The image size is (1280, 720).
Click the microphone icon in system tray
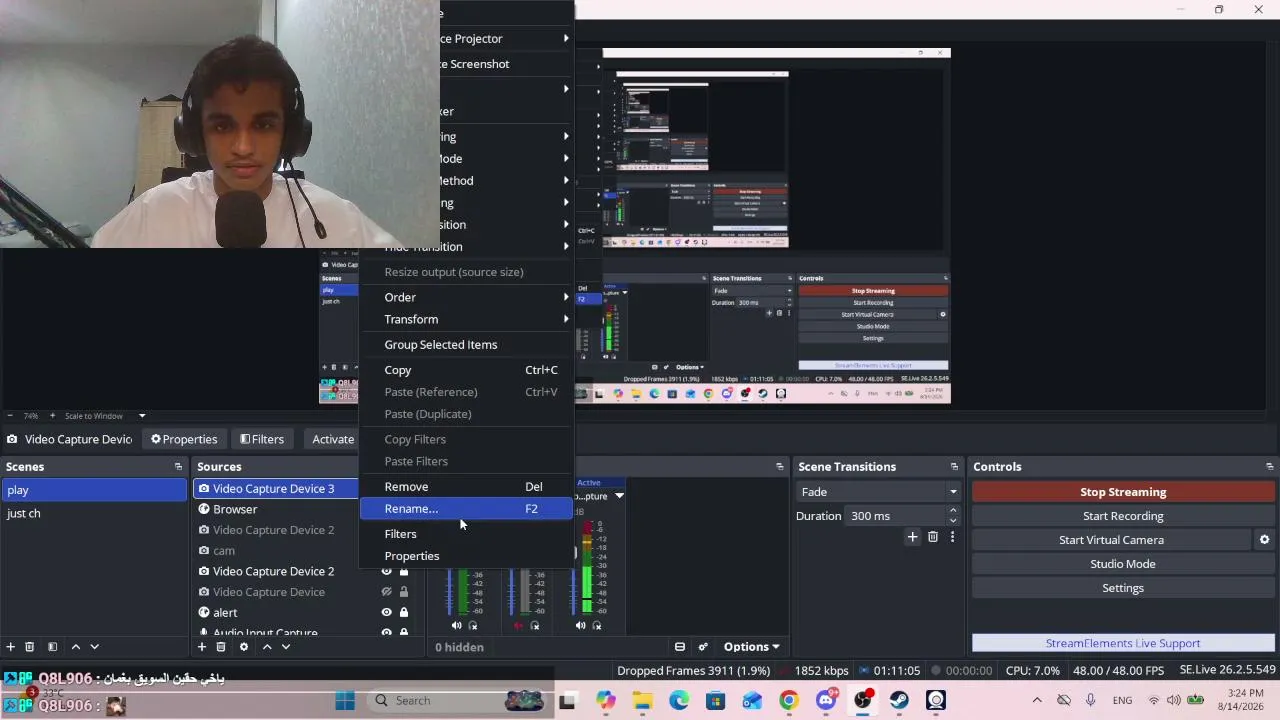point(1090,700)
